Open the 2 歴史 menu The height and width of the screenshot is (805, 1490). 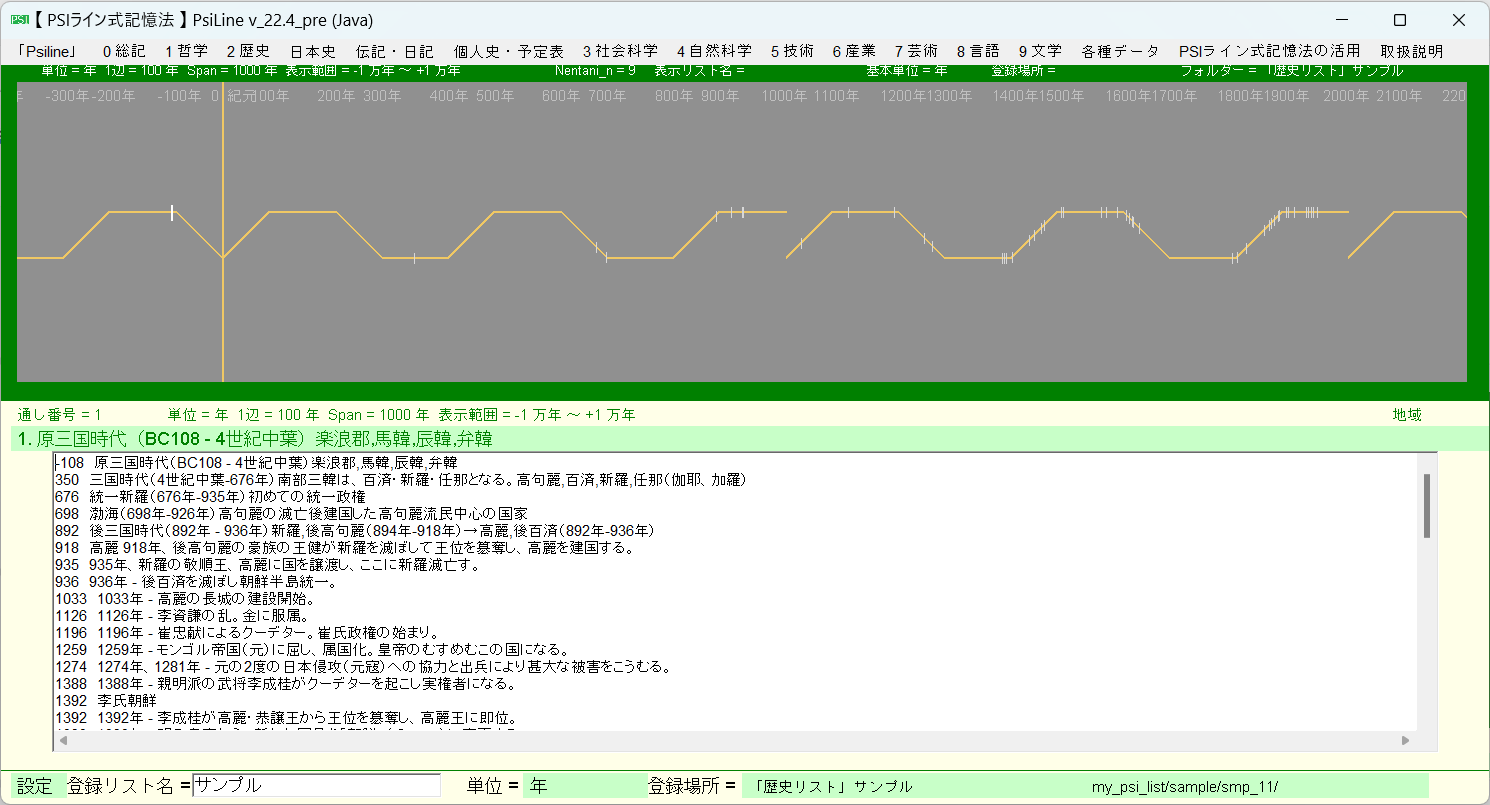click(248, 51)
